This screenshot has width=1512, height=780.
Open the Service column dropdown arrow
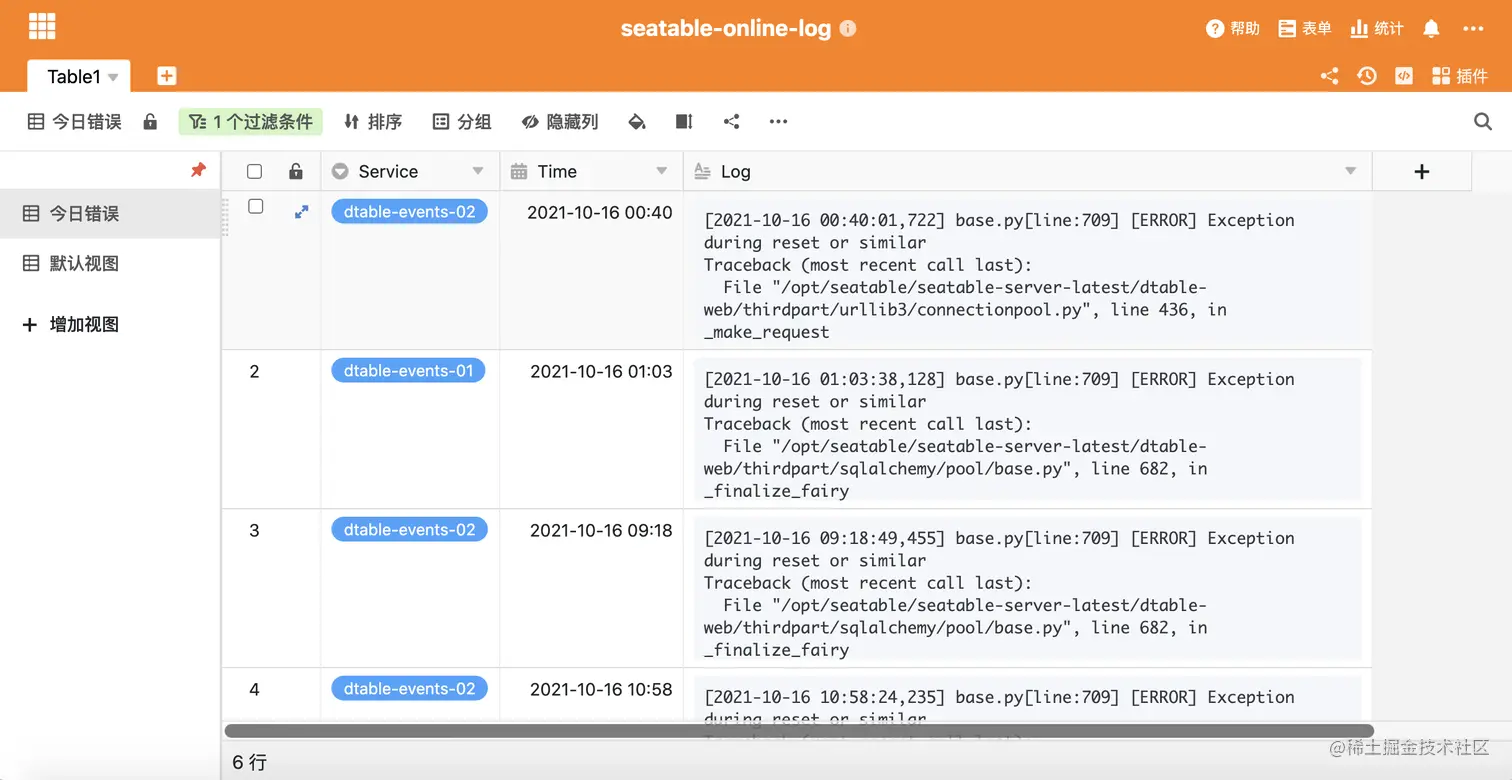pyautogui.click(x=478, y=172)
